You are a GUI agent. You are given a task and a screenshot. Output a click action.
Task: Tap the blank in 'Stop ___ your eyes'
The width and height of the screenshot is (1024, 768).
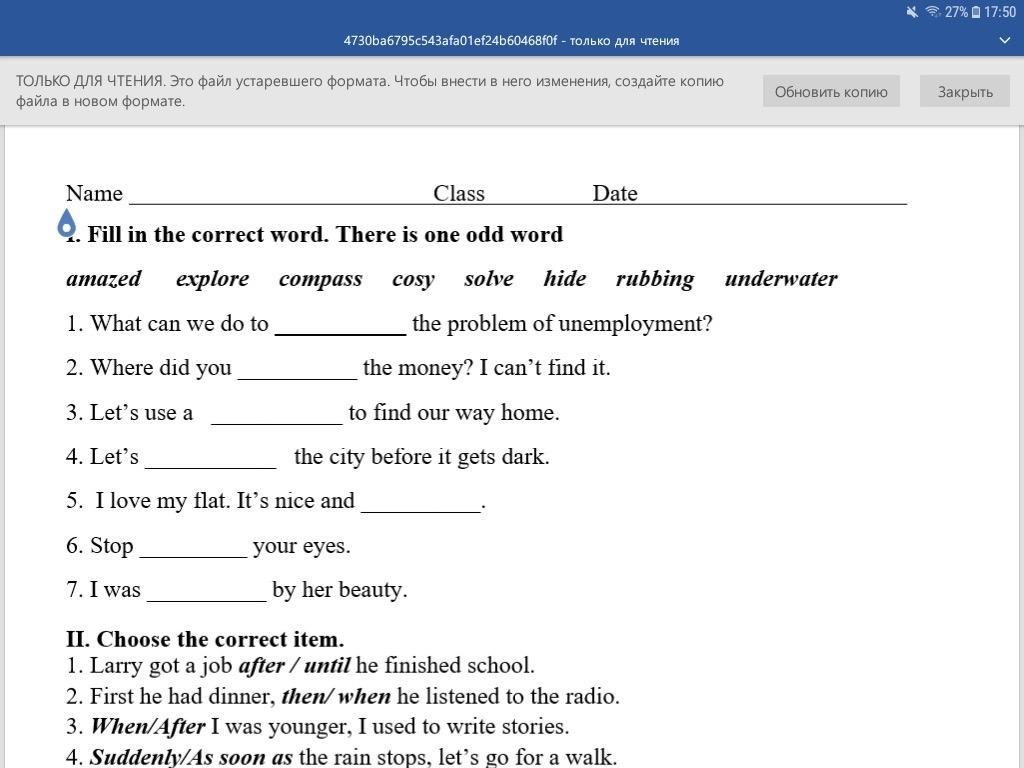[193, 547]
